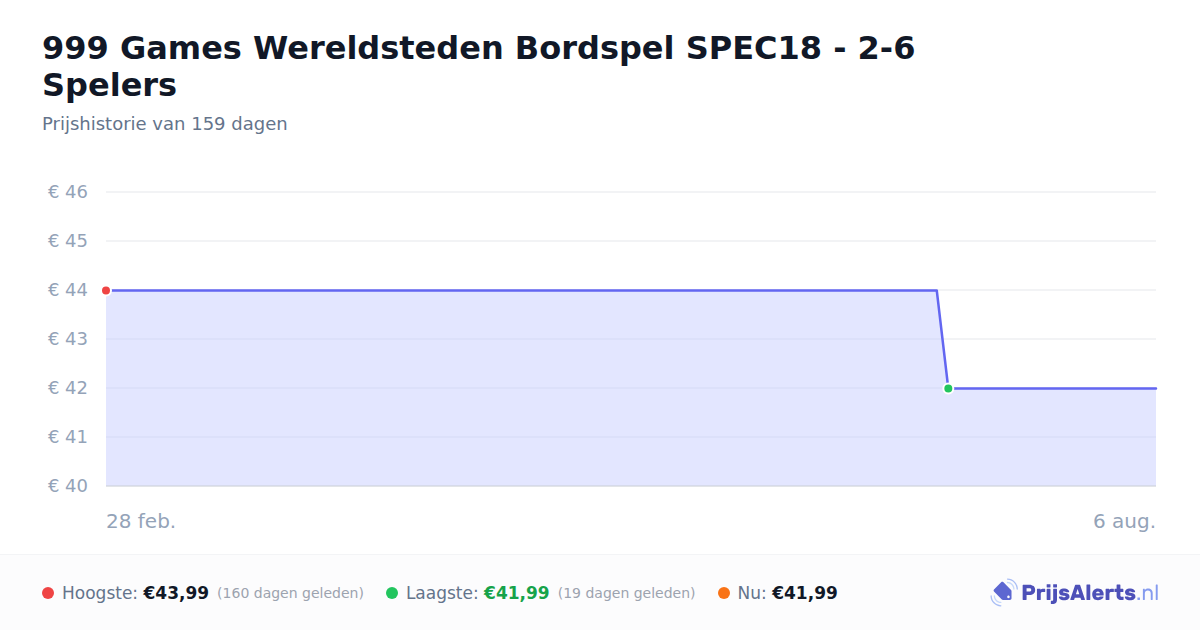Viewport: 1200px width, 630px height.
Task: Click the Prijshistorie van 159 dagen subtitle
Action: click(165, 124)
